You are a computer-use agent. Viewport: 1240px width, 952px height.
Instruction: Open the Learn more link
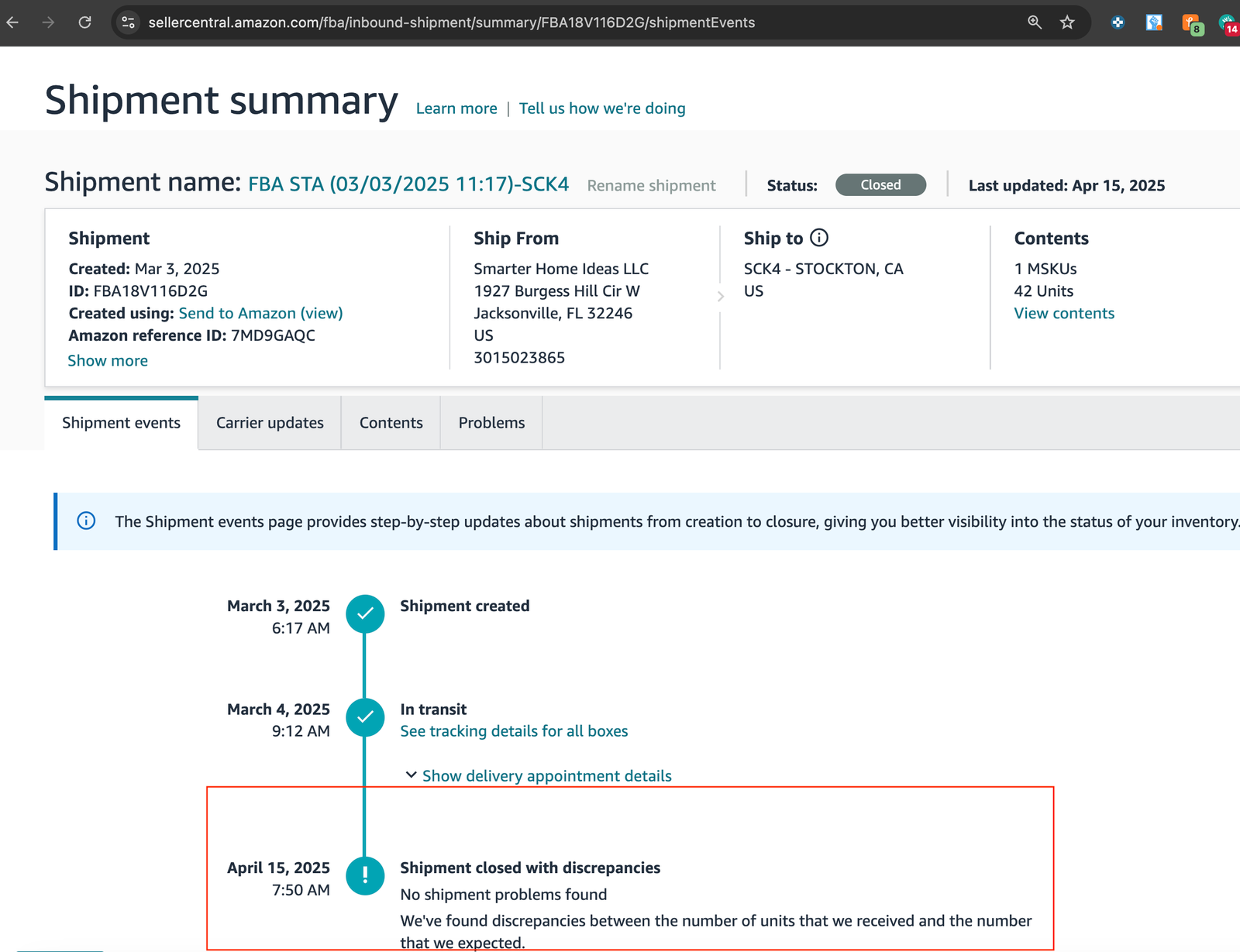[x=456, y=108]
